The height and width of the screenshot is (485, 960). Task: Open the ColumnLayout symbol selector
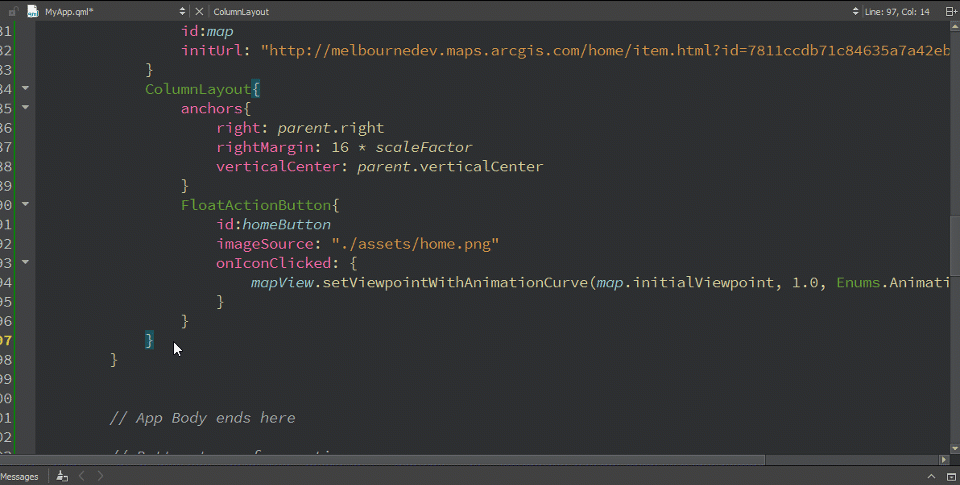(241, 12)
